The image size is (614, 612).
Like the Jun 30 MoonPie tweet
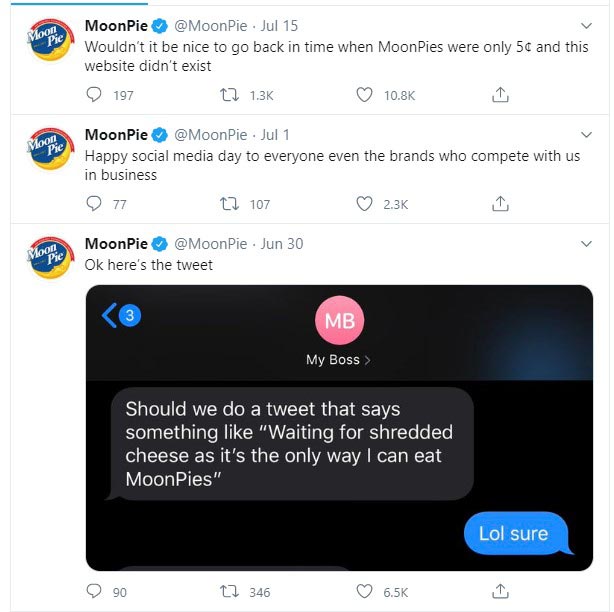(365, 591)
